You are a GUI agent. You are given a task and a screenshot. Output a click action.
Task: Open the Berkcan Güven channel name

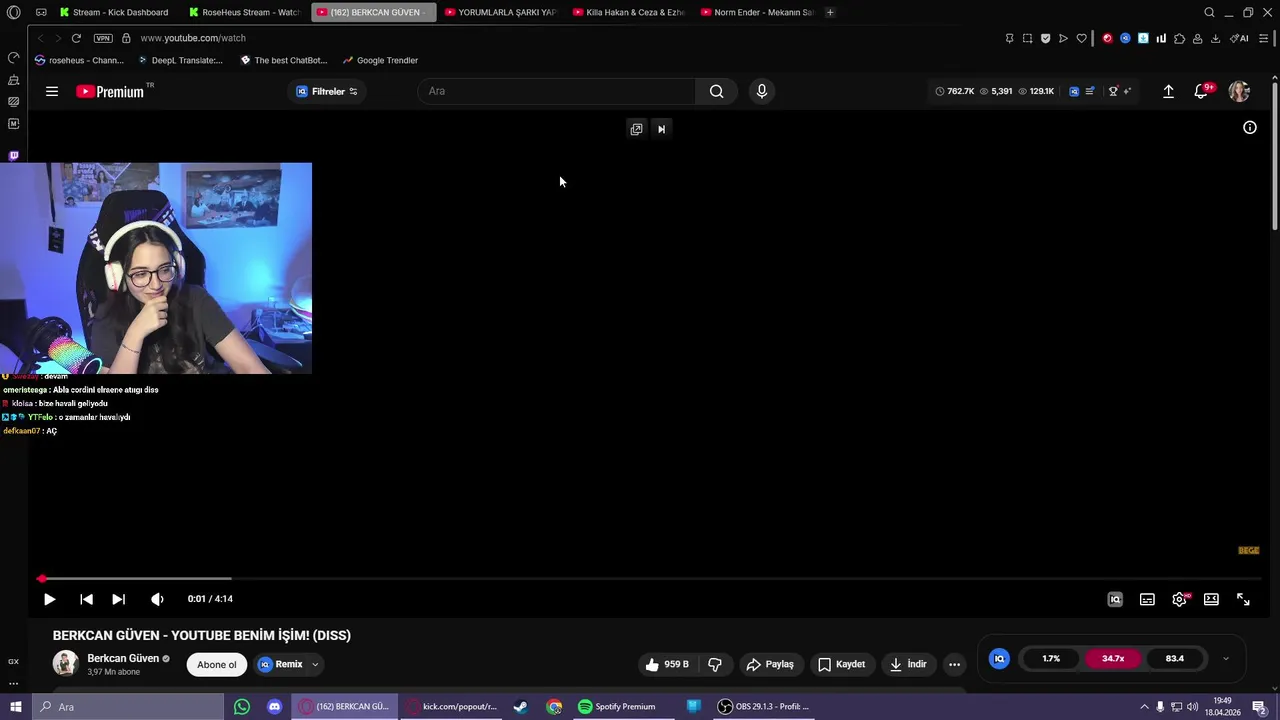123,658
